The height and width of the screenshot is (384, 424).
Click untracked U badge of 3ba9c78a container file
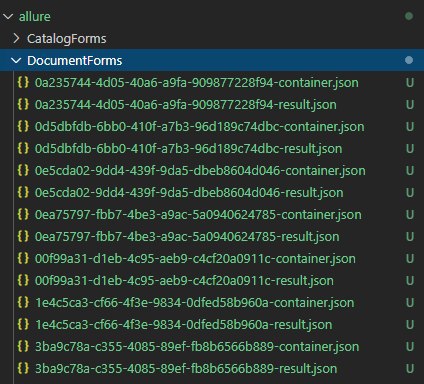[410, 347]
